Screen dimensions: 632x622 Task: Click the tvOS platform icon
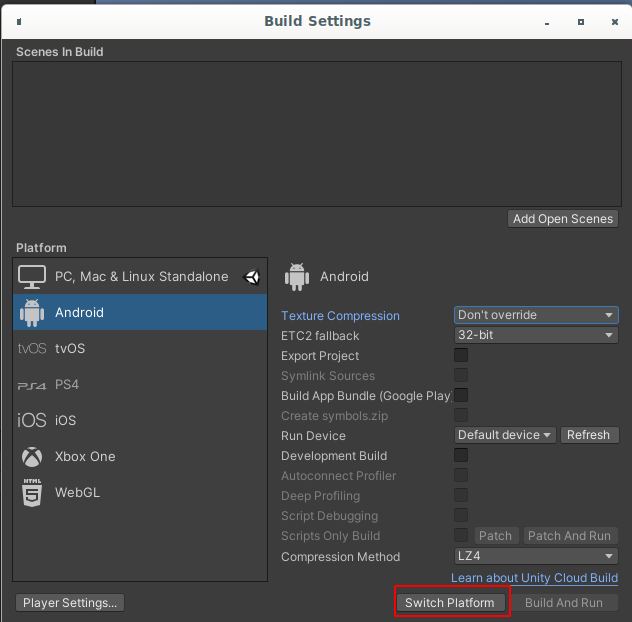[32, 349]
